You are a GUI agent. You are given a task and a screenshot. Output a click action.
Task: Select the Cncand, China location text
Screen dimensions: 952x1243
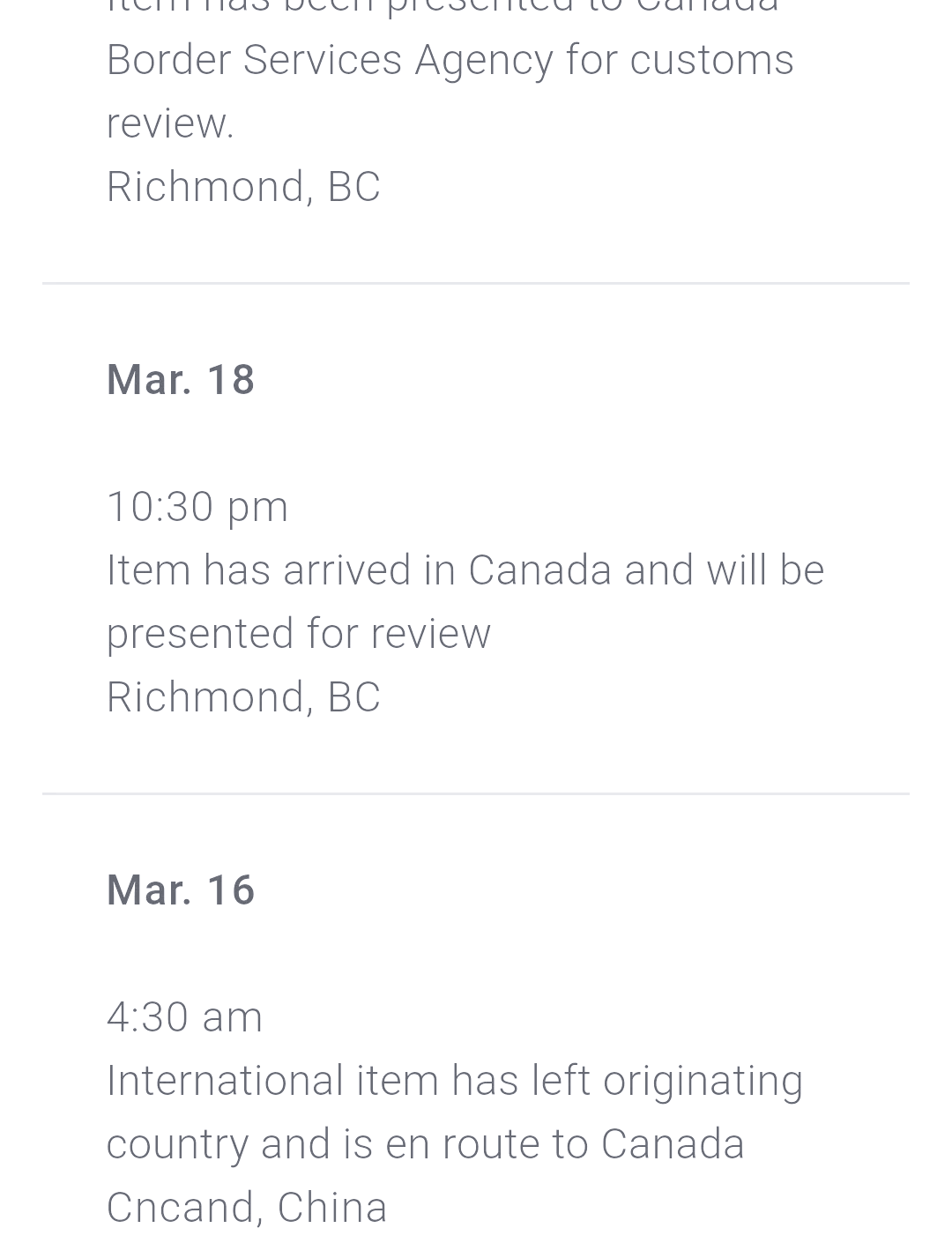(247, 1208)
